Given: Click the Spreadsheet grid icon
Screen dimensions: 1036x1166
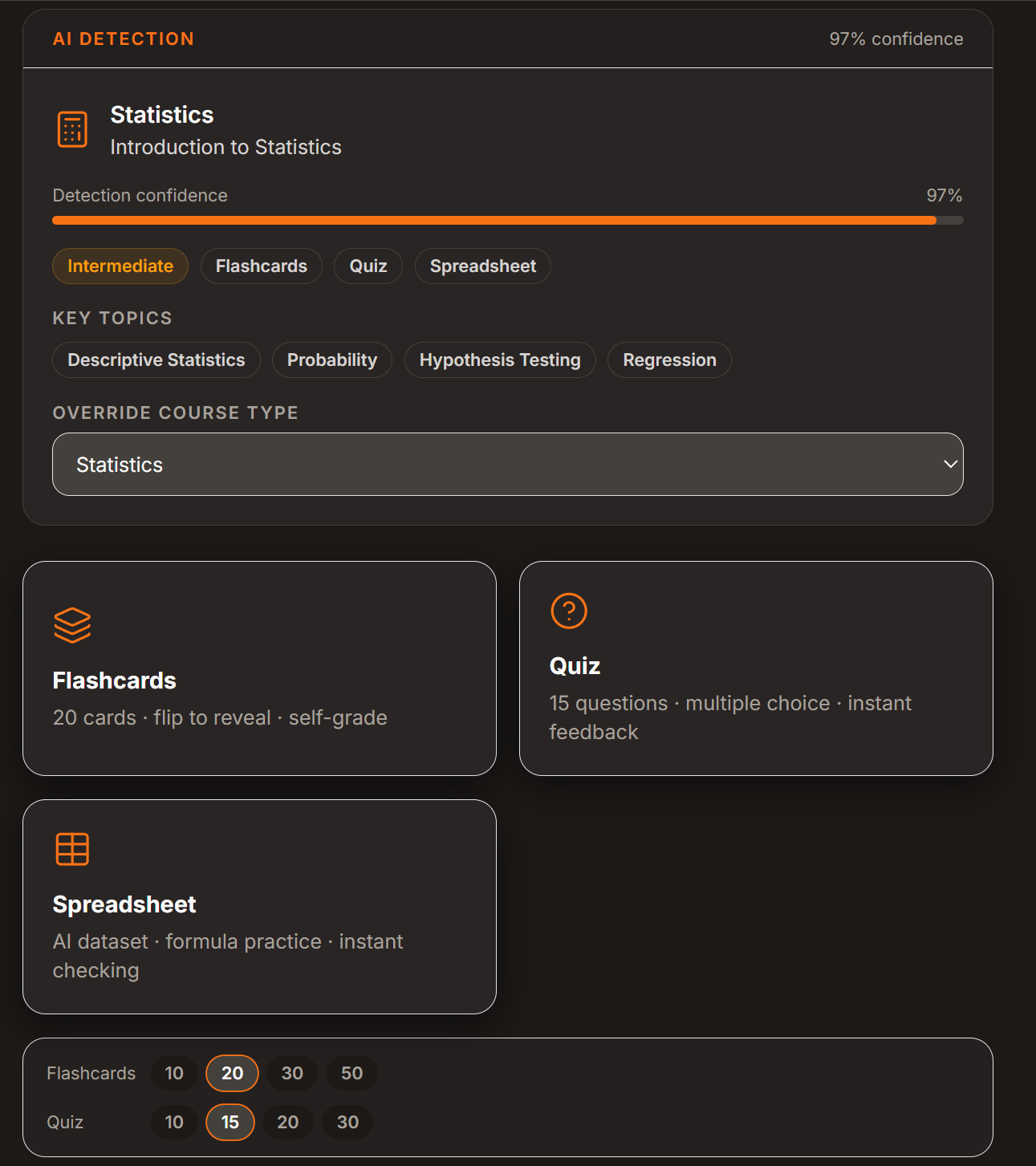Looking at the screenshot, I should pyautogui.click(x=71, y=849).
